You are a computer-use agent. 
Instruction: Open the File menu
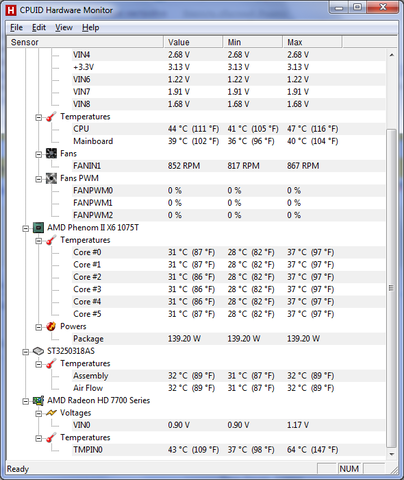(x=16, y=28)
